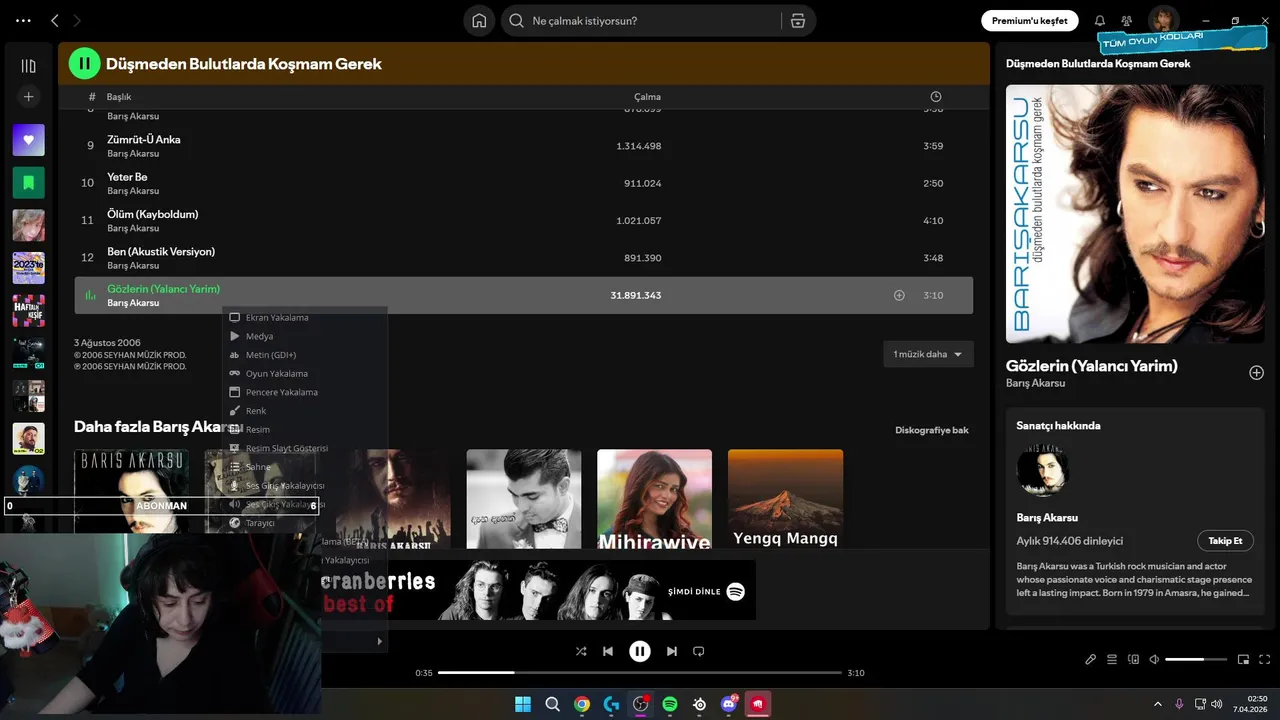Create a new playlist with plus icon
This screenshot has height=720, width=1280.
pos(28,97)
